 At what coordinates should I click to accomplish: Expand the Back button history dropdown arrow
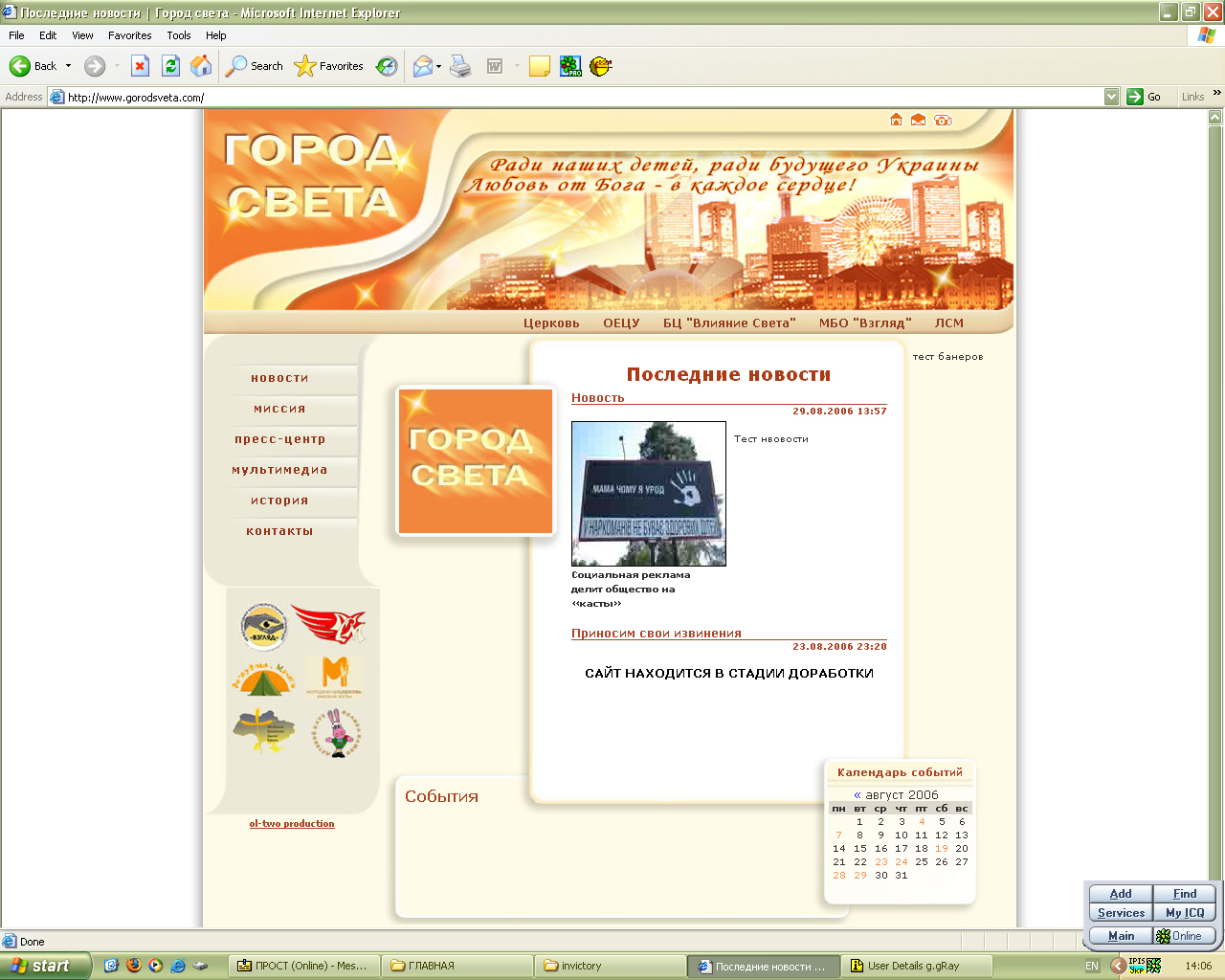pos(68,66)
